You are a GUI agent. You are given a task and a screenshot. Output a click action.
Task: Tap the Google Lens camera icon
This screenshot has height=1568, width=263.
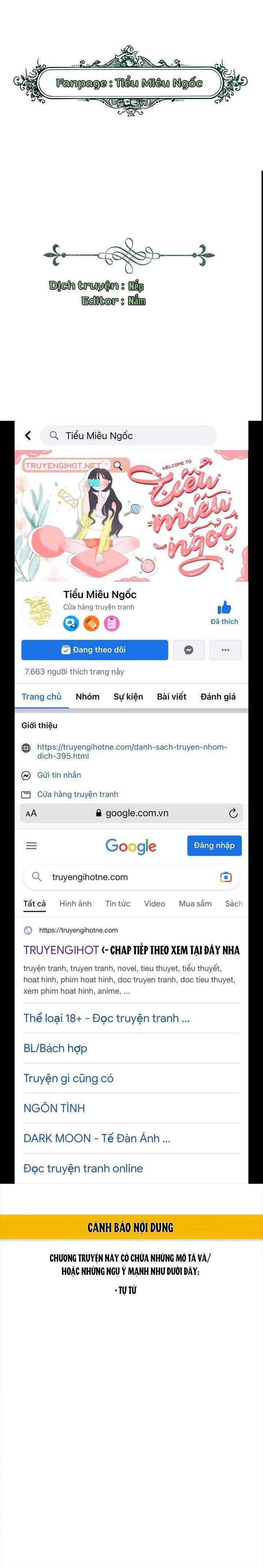click(x=226, y=877)
